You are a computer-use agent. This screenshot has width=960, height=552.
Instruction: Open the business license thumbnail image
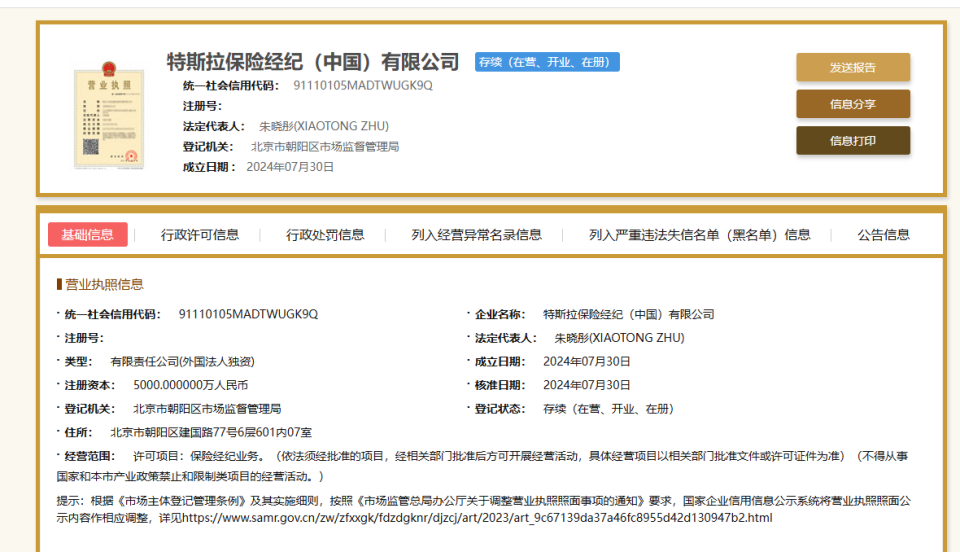point(109,115)
